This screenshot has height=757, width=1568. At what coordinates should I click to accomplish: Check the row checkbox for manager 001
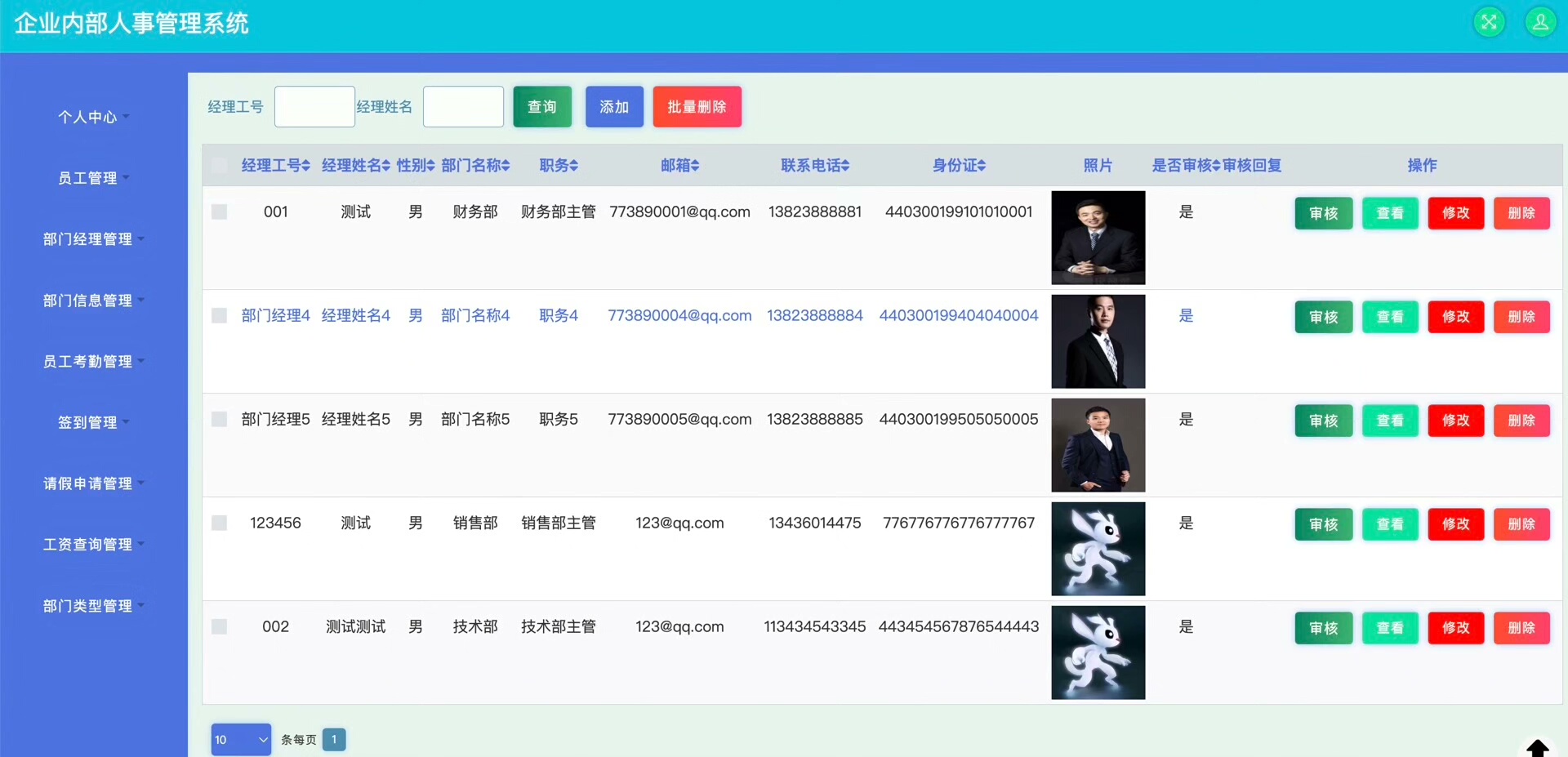(x=219, y=212)
